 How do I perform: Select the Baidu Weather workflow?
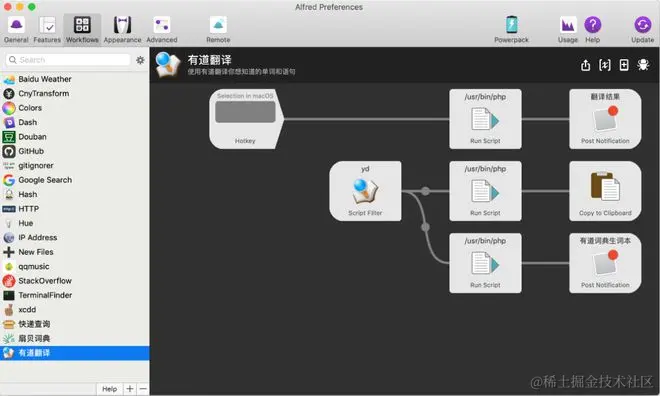point(75,79)
